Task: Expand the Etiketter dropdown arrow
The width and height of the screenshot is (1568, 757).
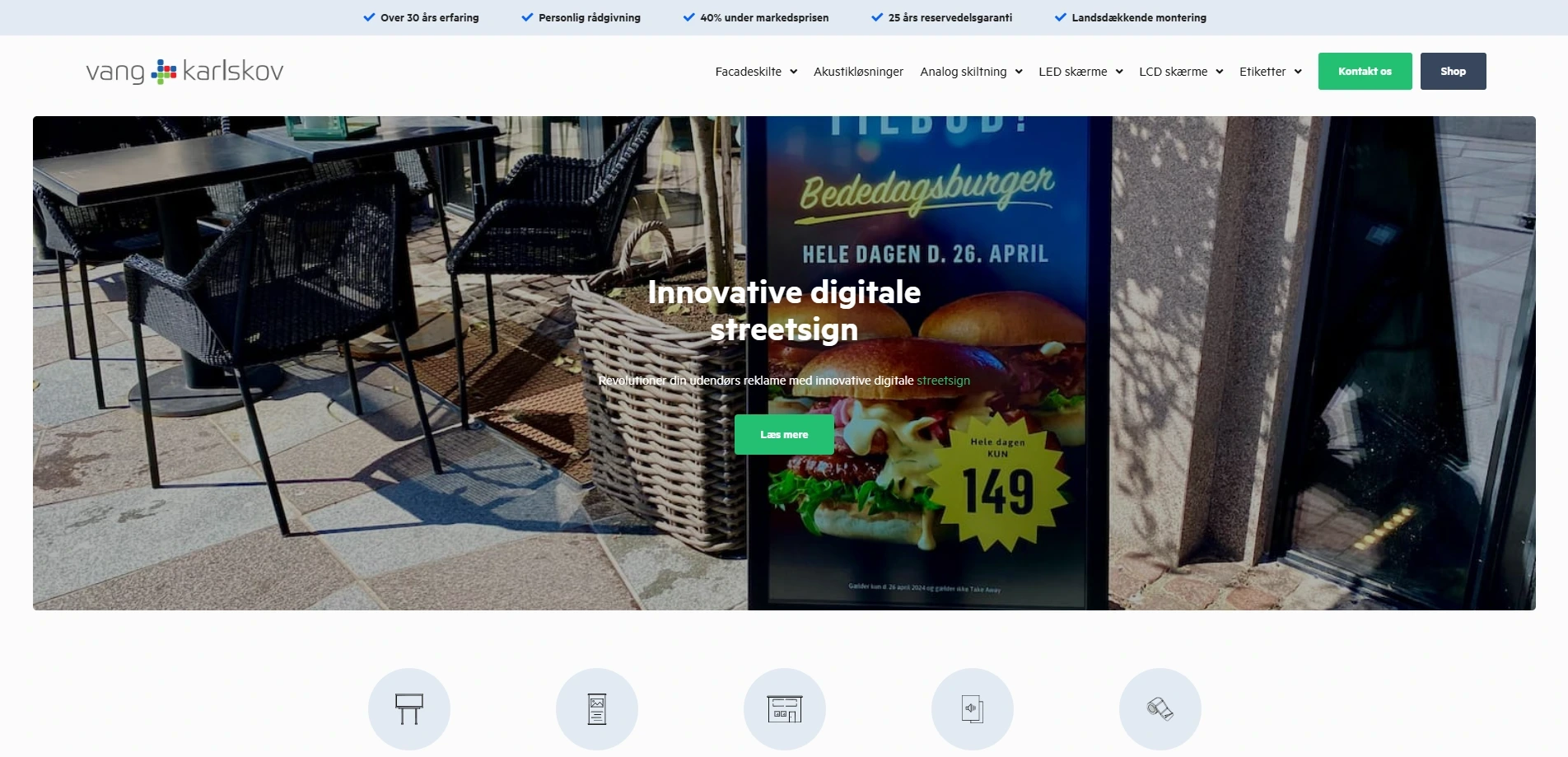Action: pyautogui.click(x=1298, y=72)
